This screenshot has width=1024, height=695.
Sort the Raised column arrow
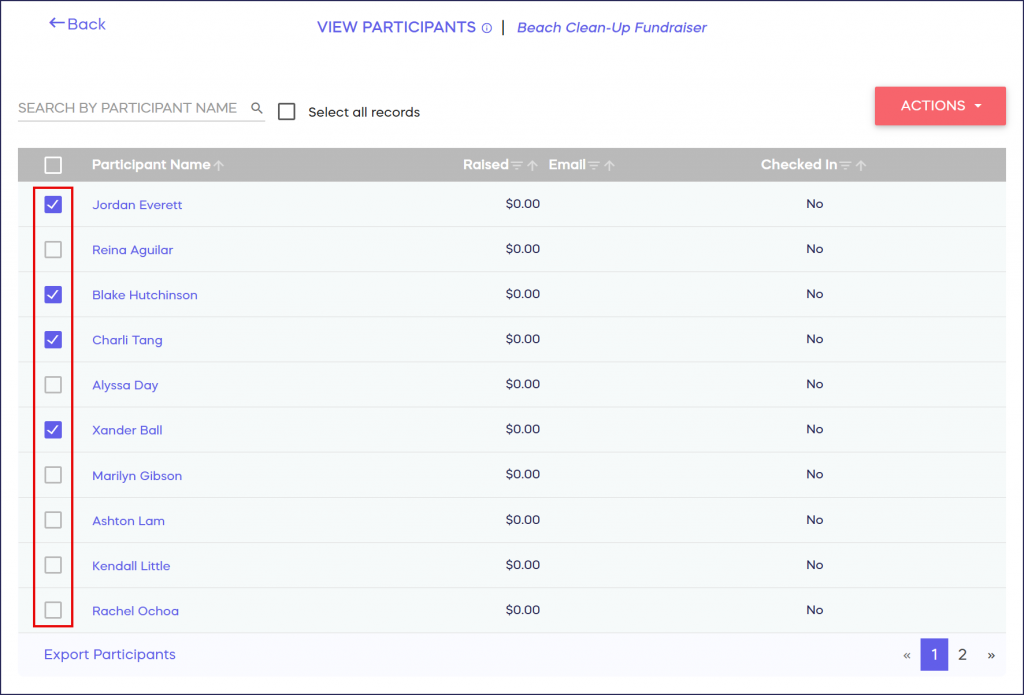[x=532, y=165]
